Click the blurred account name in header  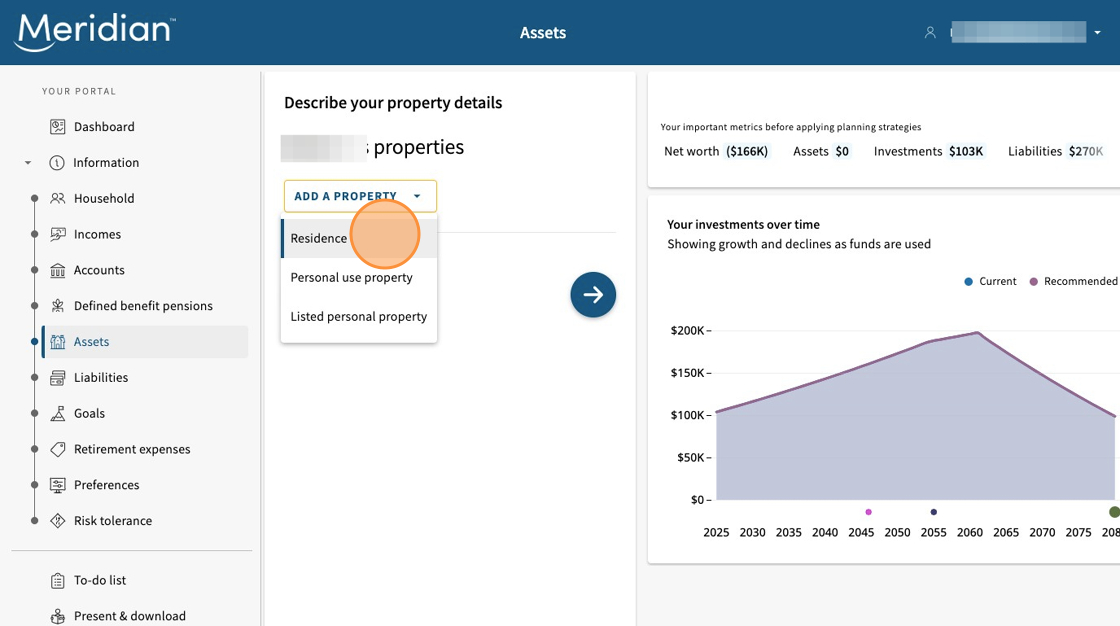(x=1019, y=32)
